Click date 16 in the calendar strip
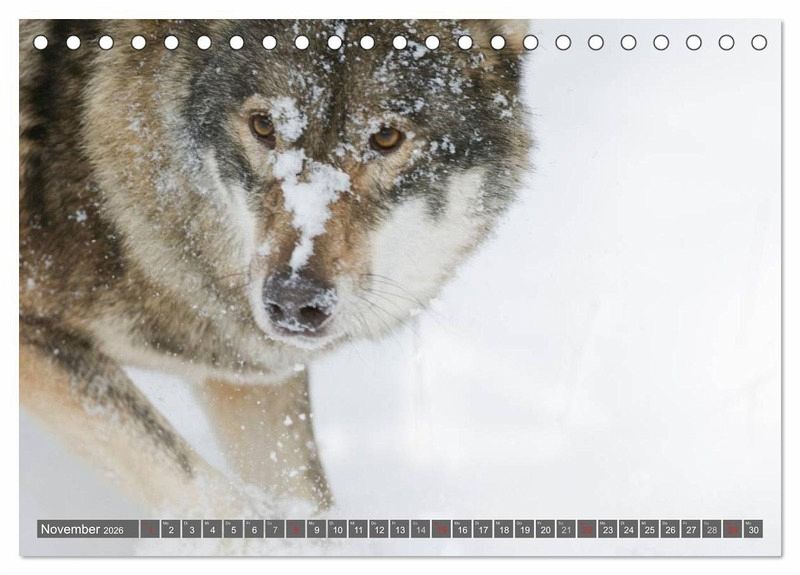The height and width of the screenshot is (575, 800). pos(462,529)
